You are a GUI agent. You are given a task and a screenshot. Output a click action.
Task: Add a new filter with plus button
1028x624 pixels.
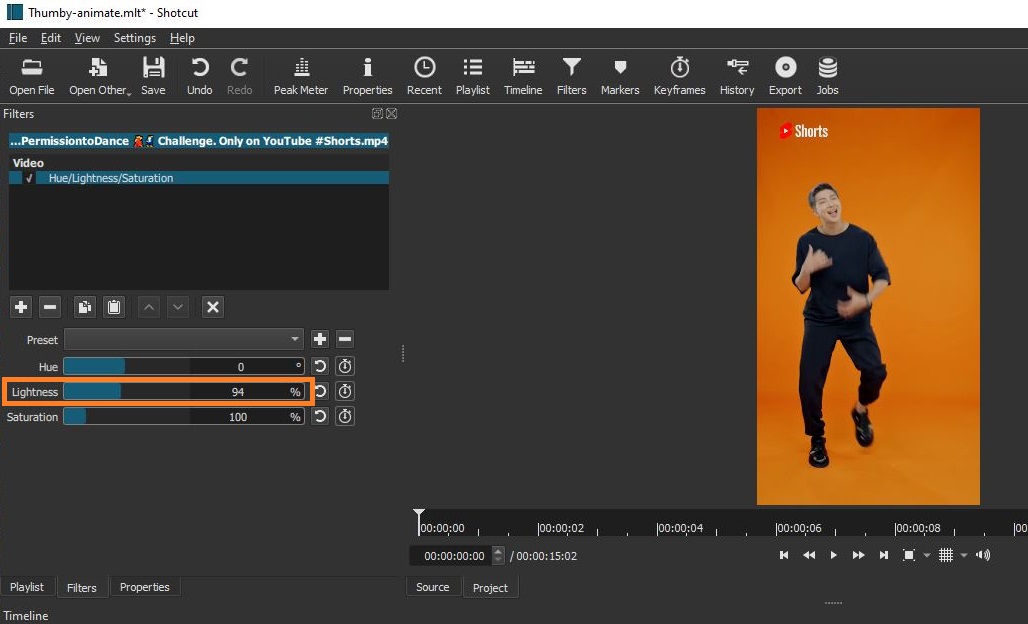click(x=21, y=307)
